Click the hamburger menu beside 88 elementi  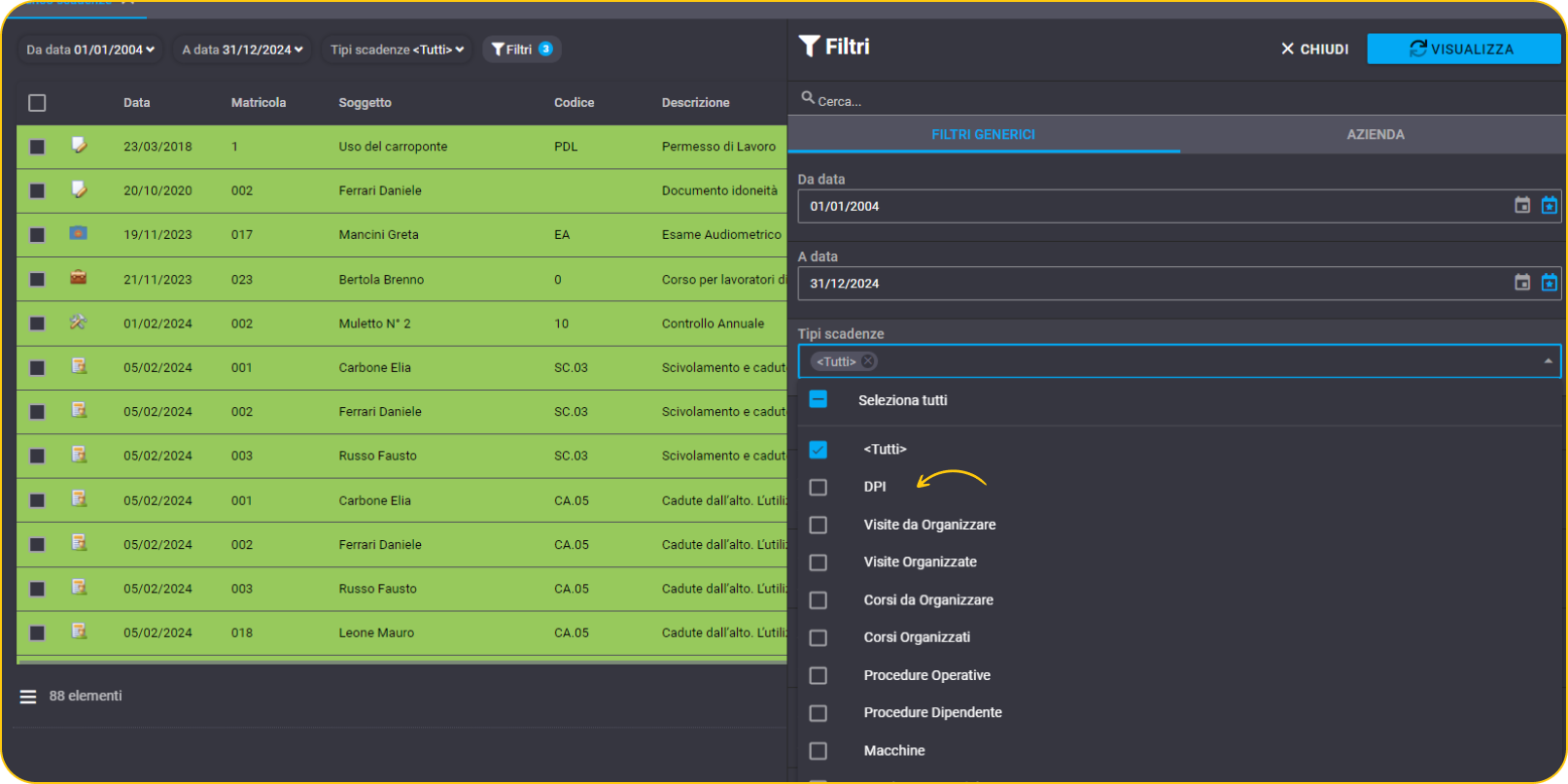pos(28,697)
